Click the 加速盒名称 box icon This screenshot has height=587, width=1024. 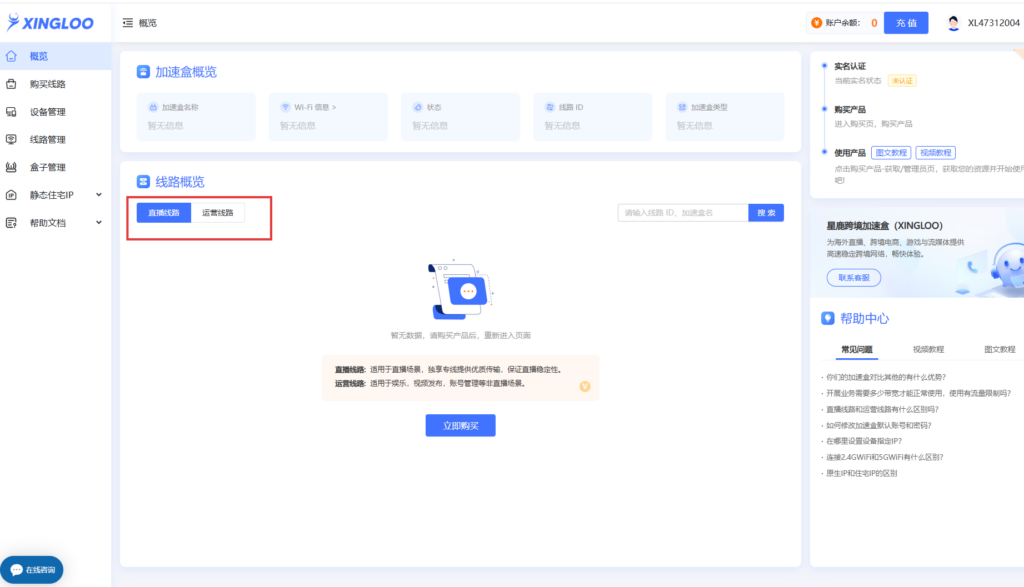[x=153, y=107]
